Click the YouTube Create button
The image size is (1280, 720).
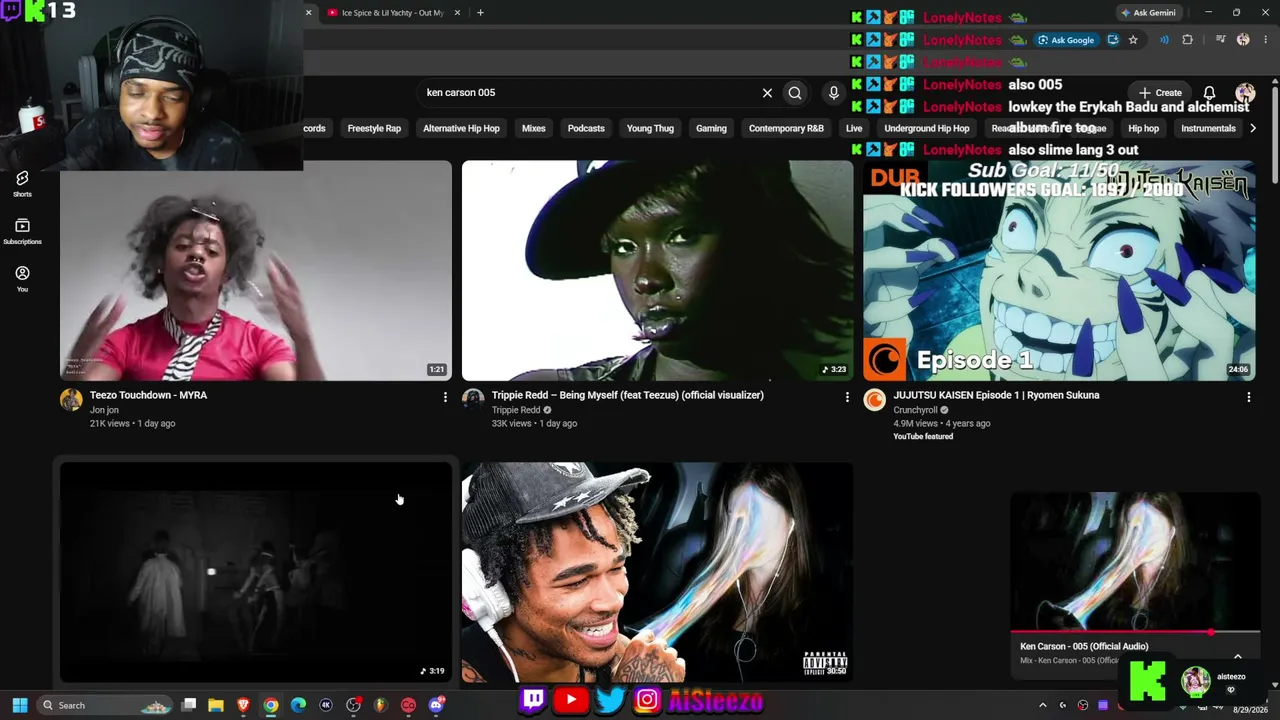click(x=1160, y=93)
